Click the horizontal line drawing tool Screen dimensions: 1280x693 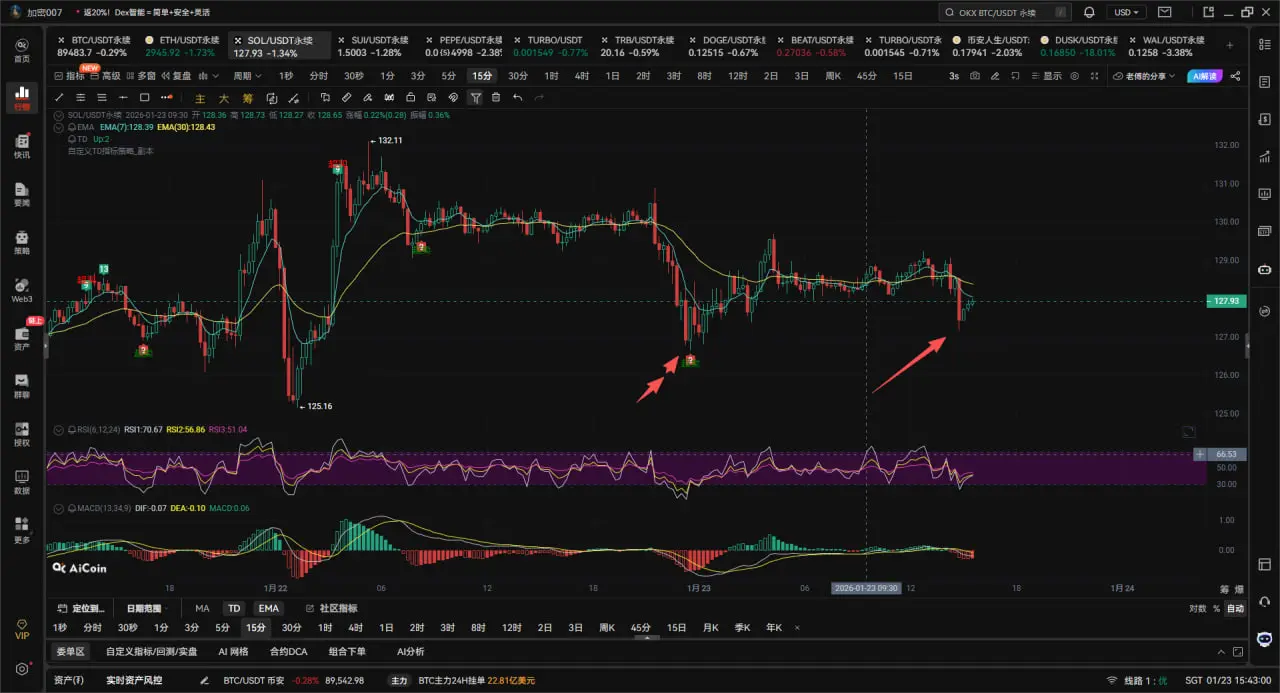[x=123, y=98]
